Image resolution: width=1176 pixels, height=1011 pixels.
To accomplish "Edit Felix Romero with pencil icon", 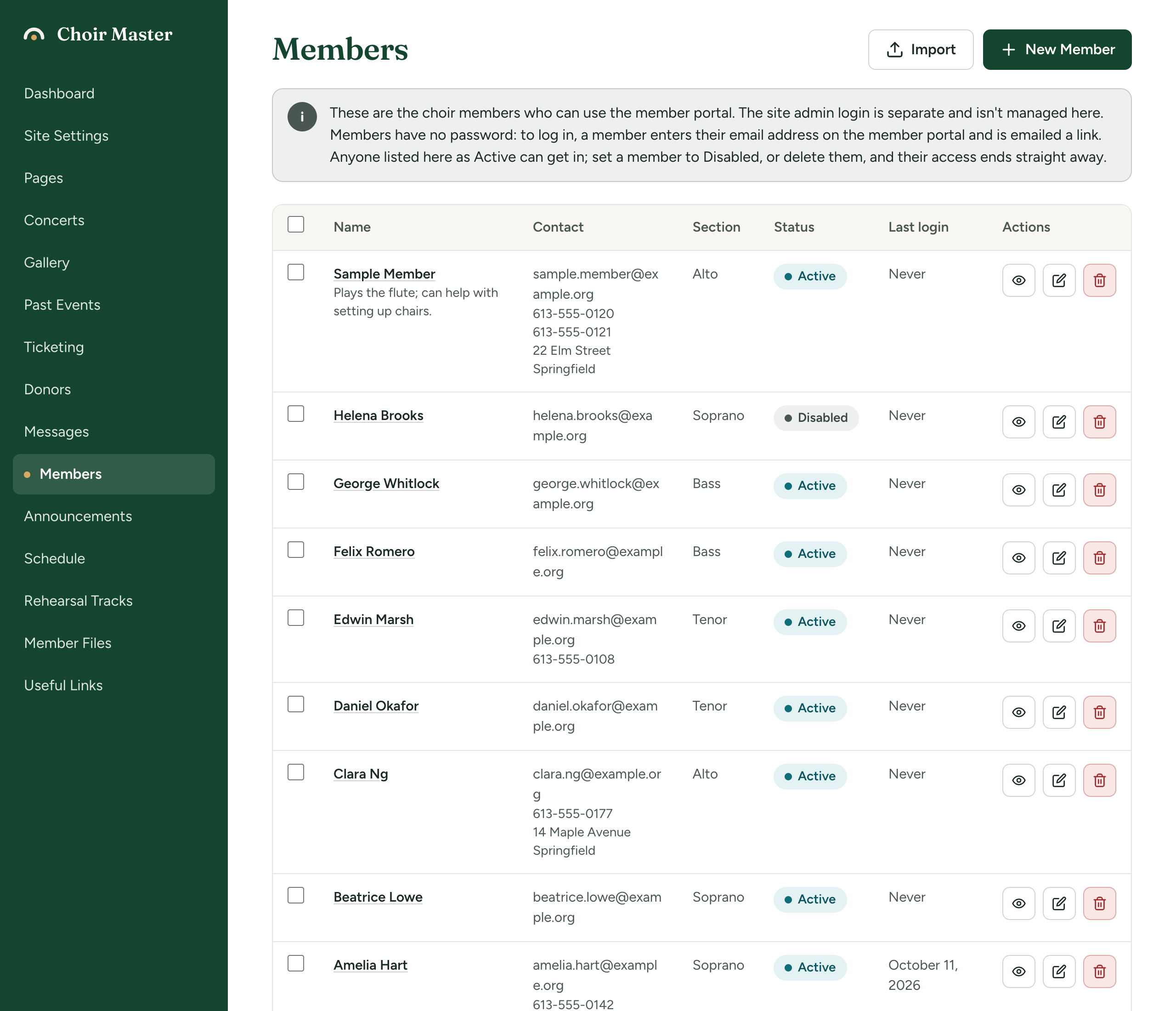I will [x=1058, y=558].
